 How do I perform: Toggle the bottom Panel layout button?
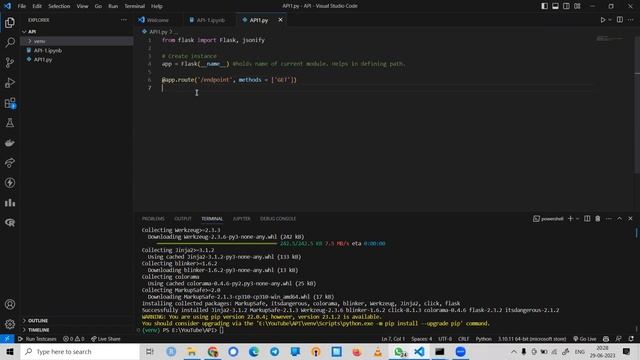556,6
